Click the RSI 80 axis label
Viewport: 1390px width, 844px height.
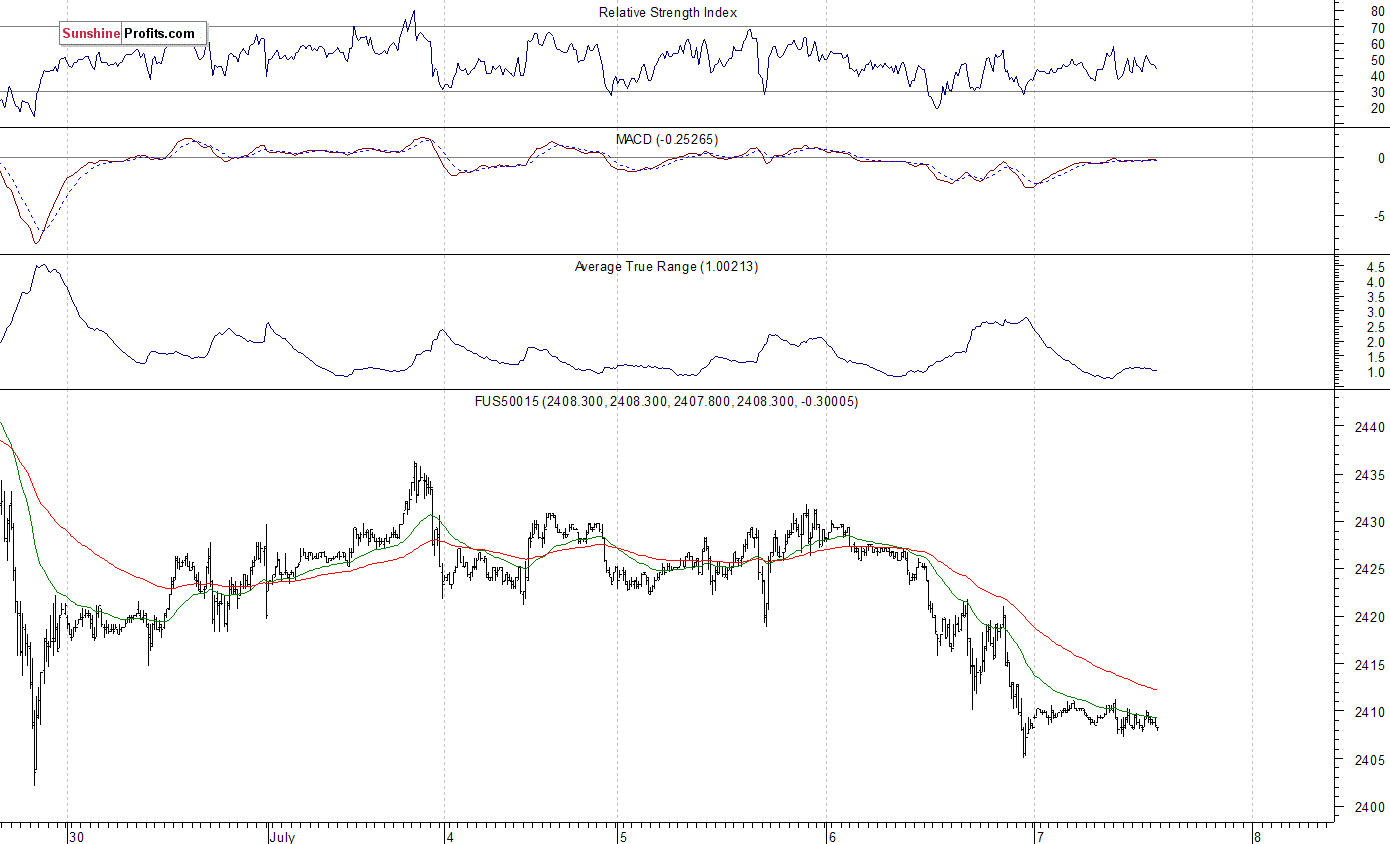point(1377,11)
